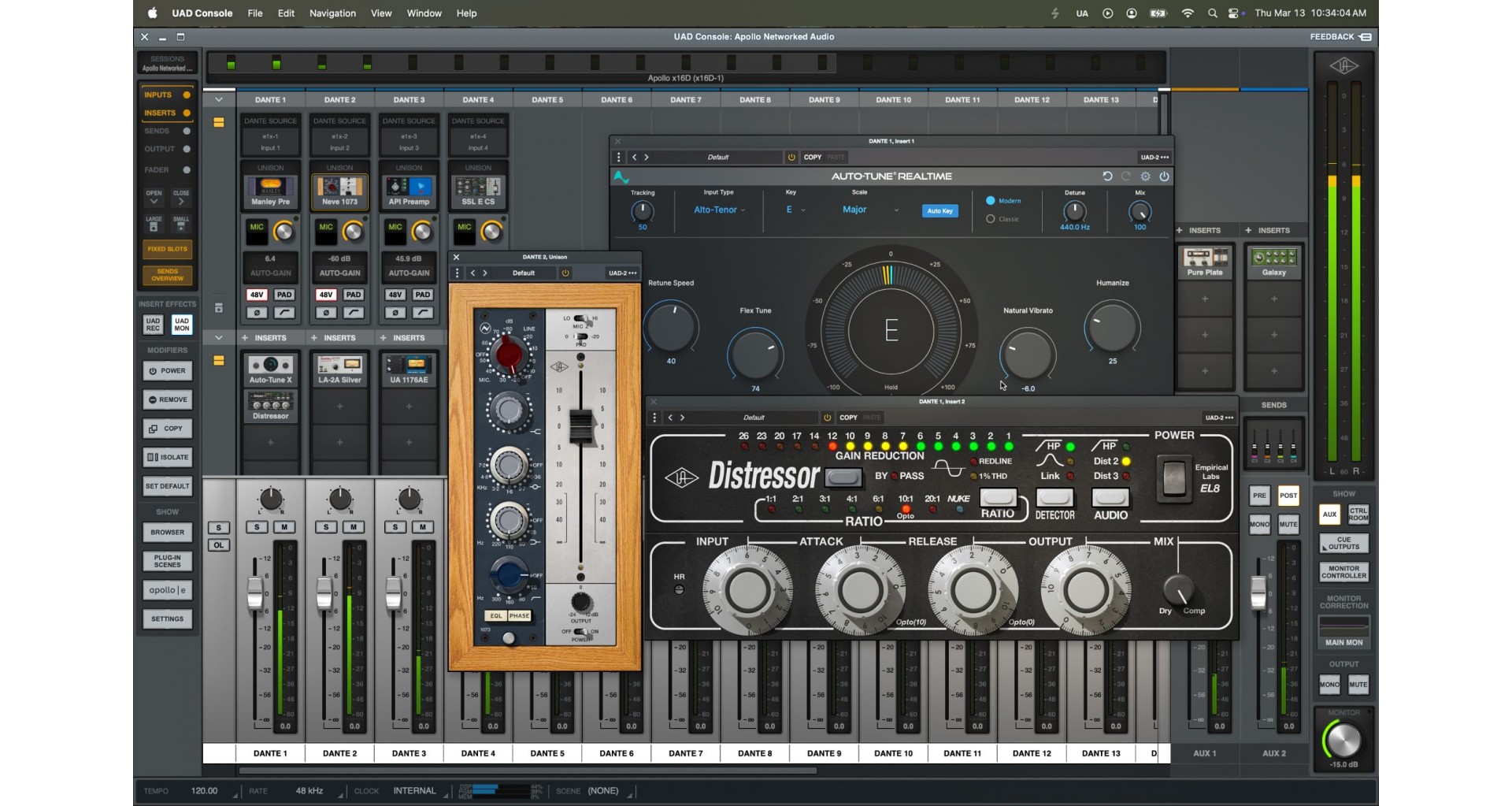Screen dimensions: 1512x806
Task: Collapse the inputs section chevron
Action: pyautogui.click(x=219, y=100)
